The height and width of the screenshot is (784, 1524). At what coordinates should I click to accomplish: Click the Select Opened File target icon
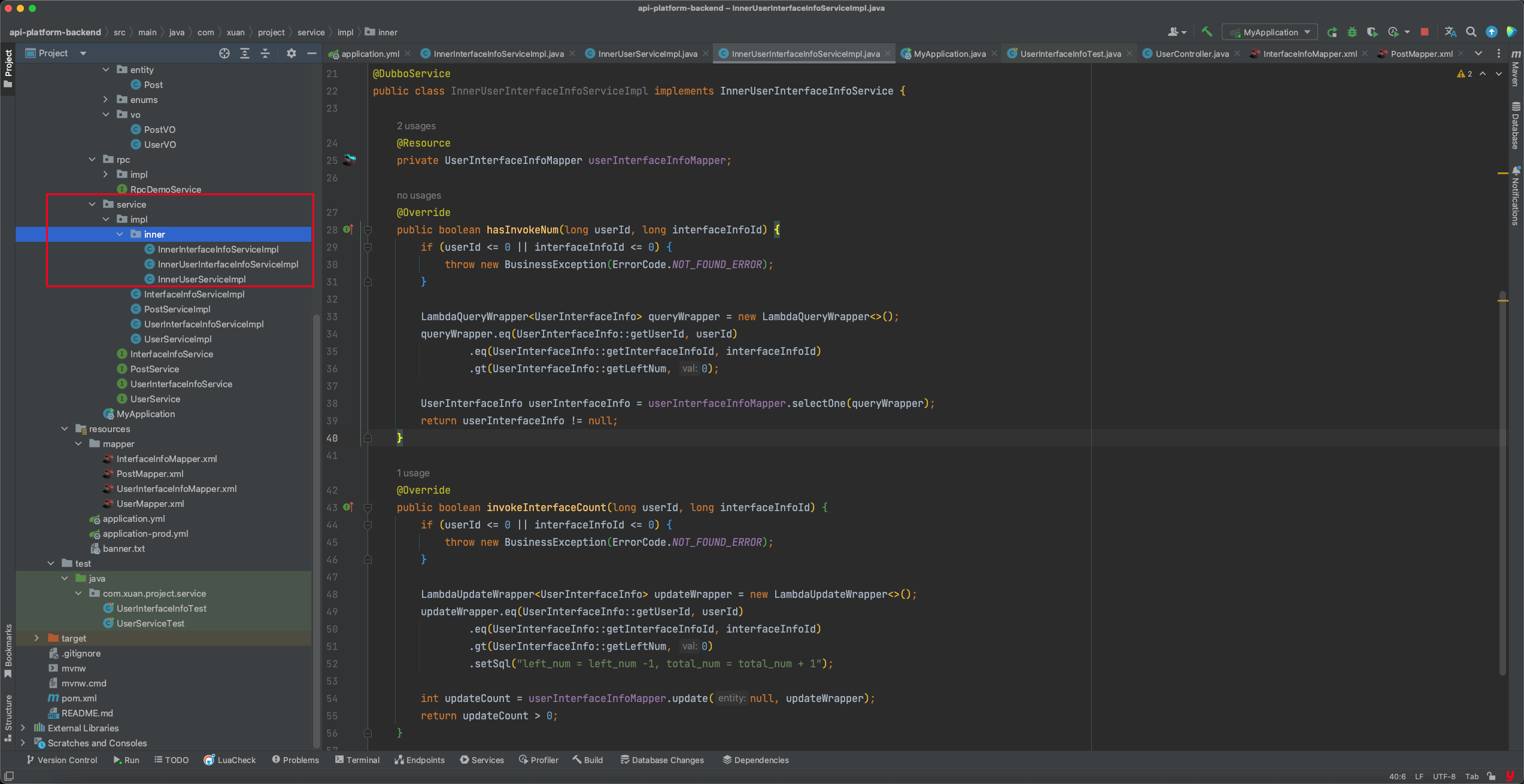coord(224,53)
